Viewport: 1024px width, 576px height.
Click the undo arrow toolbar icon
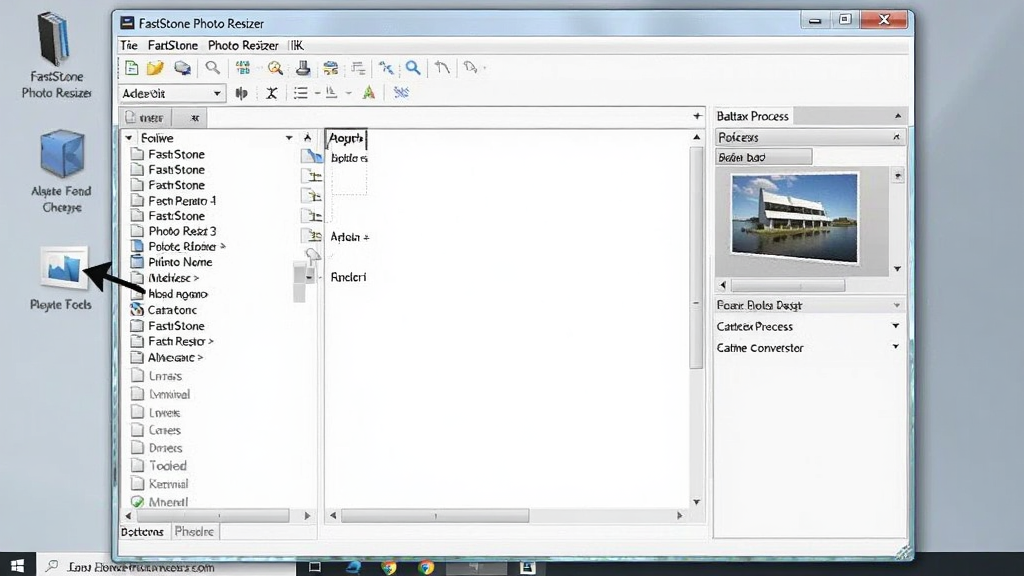pos(442,67)
